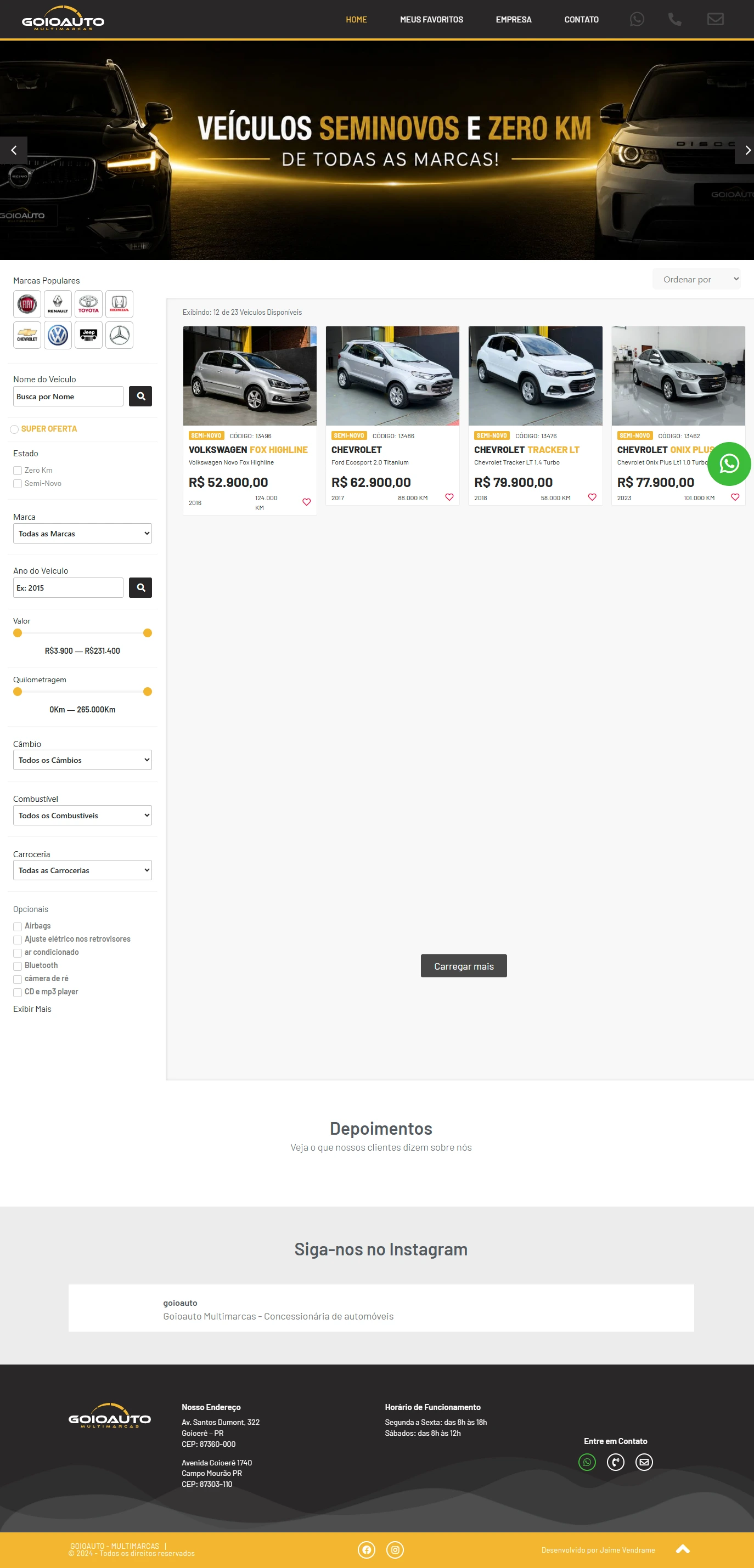Open goioauto Instagram profile link
754x1568 pixels.
coord(181,1303)
